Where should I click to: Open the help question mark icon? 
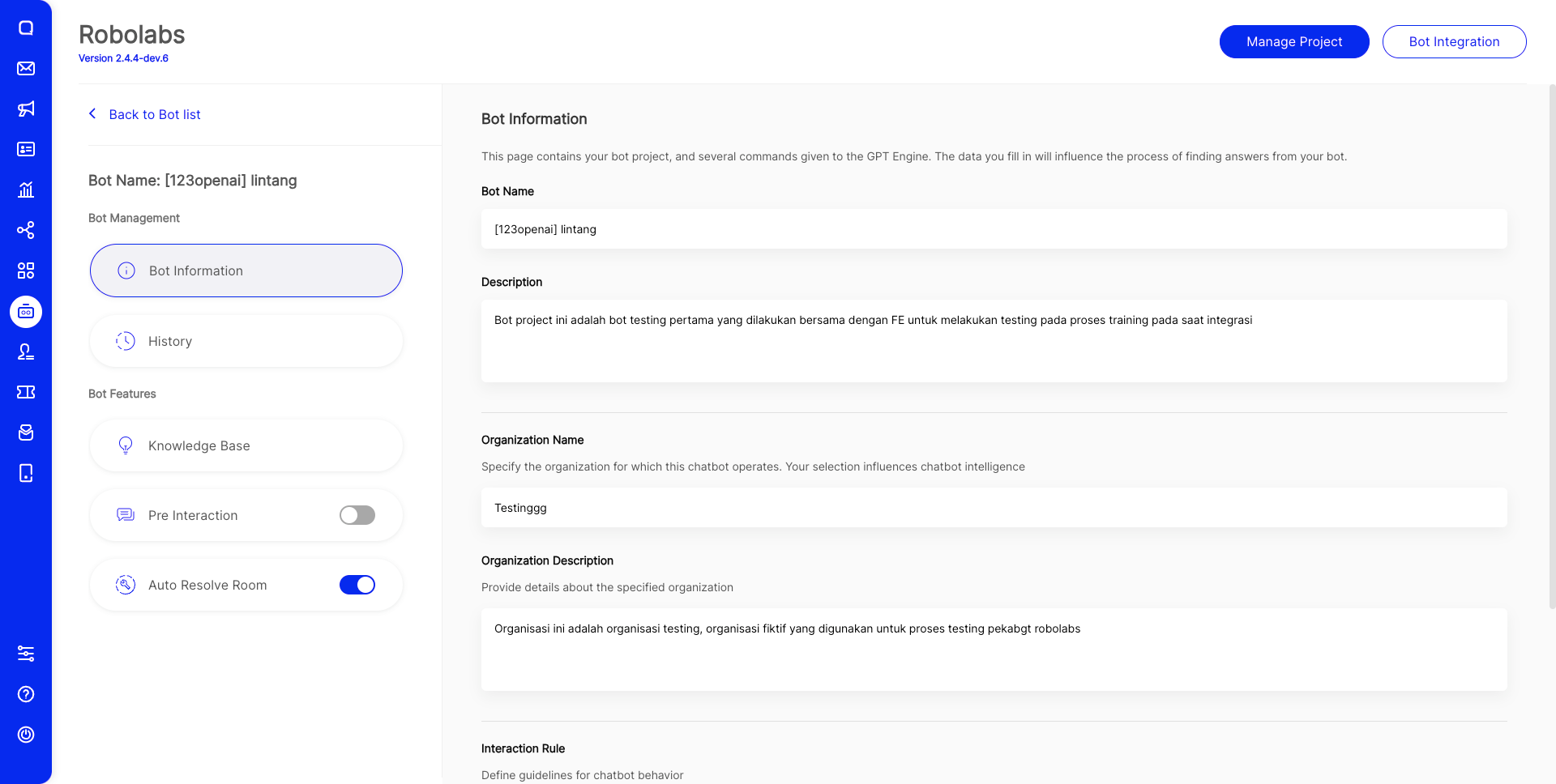[26, 694]
